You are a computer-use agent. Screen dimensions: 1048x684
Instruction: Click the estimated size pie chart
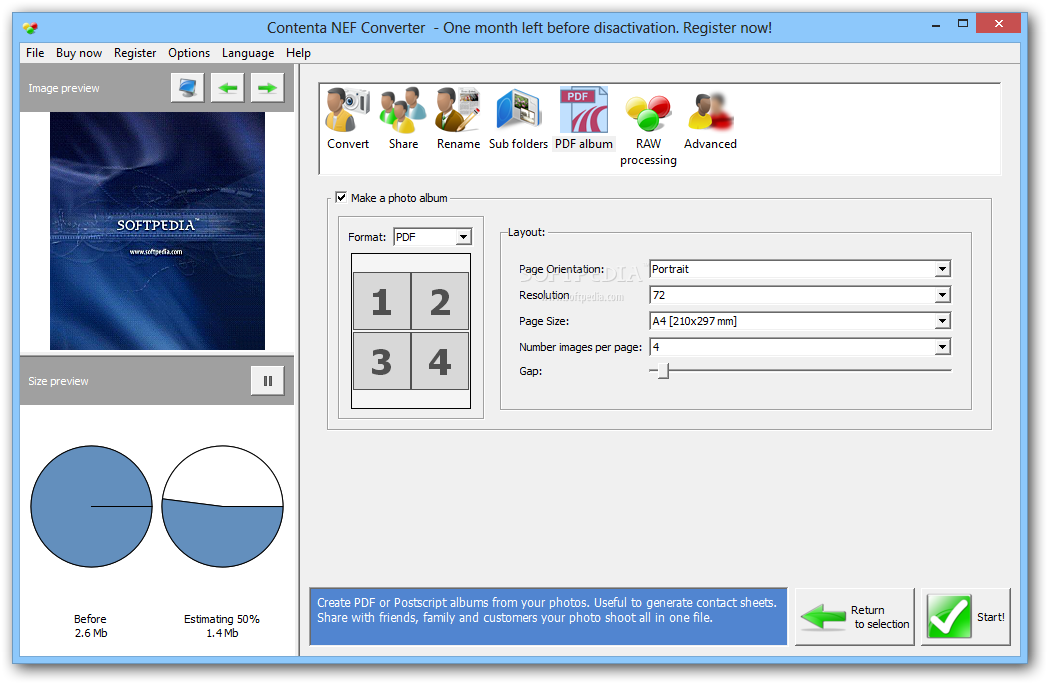pos(223,506)
